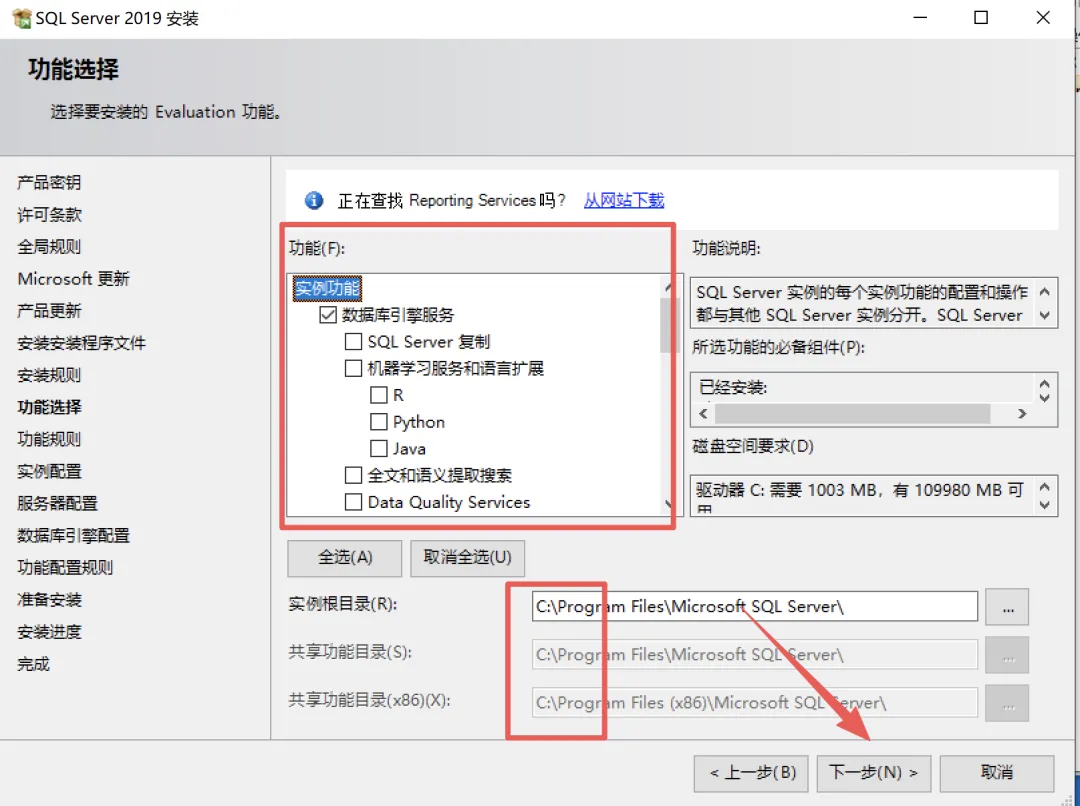This screenshot has width=1080, height=806.
Task: Browse for the 实例根目录 with the ... button
Action: point(1007,607)
